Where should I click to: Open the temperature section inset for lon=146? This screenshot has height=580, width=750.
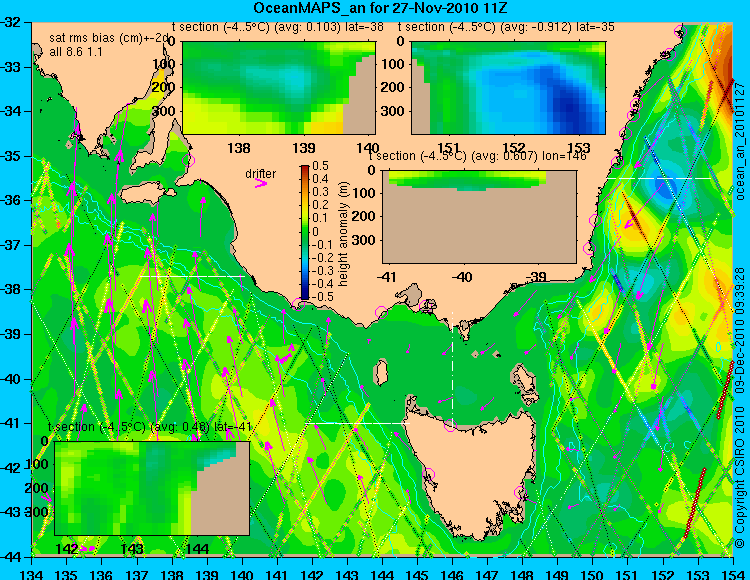pyautogui.click(x=479, y=217)
